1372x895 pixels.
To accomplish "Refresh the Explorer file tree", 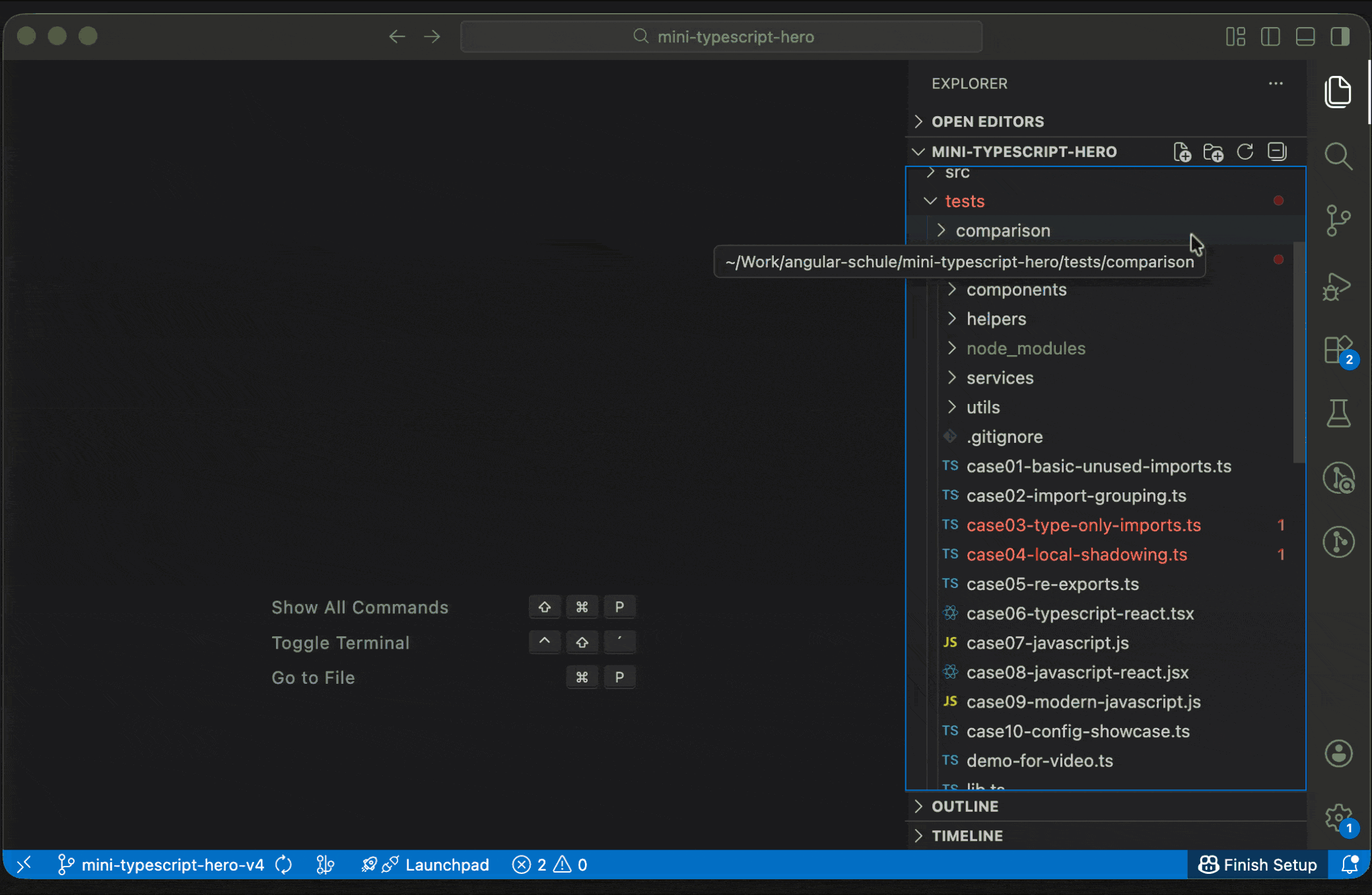I will pyautogui.click(x=1246, y=152).
